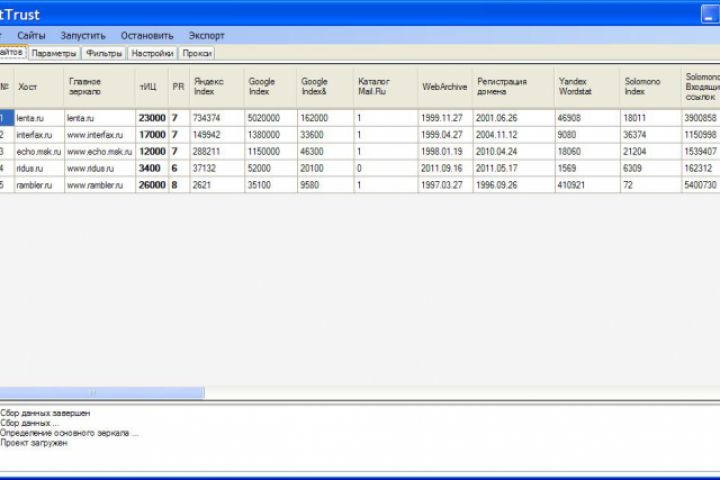Click the Solomono Index column header

pyautogui.click(x=651, y=86)
